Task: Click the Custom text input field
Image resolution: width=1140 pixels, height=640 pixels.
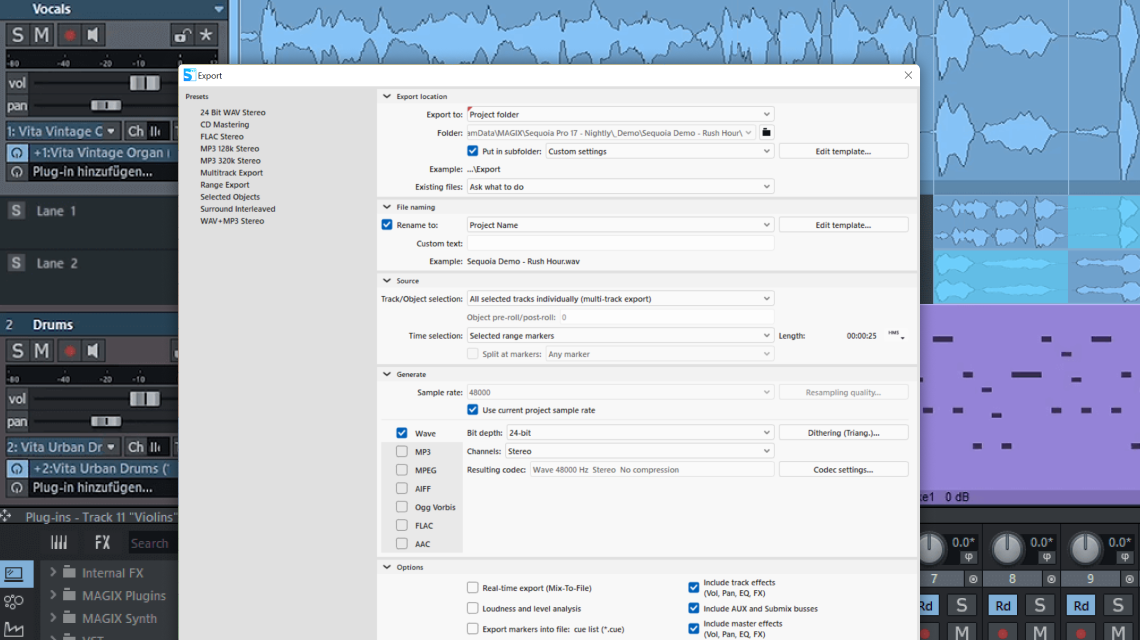Action: click(620, 244)
